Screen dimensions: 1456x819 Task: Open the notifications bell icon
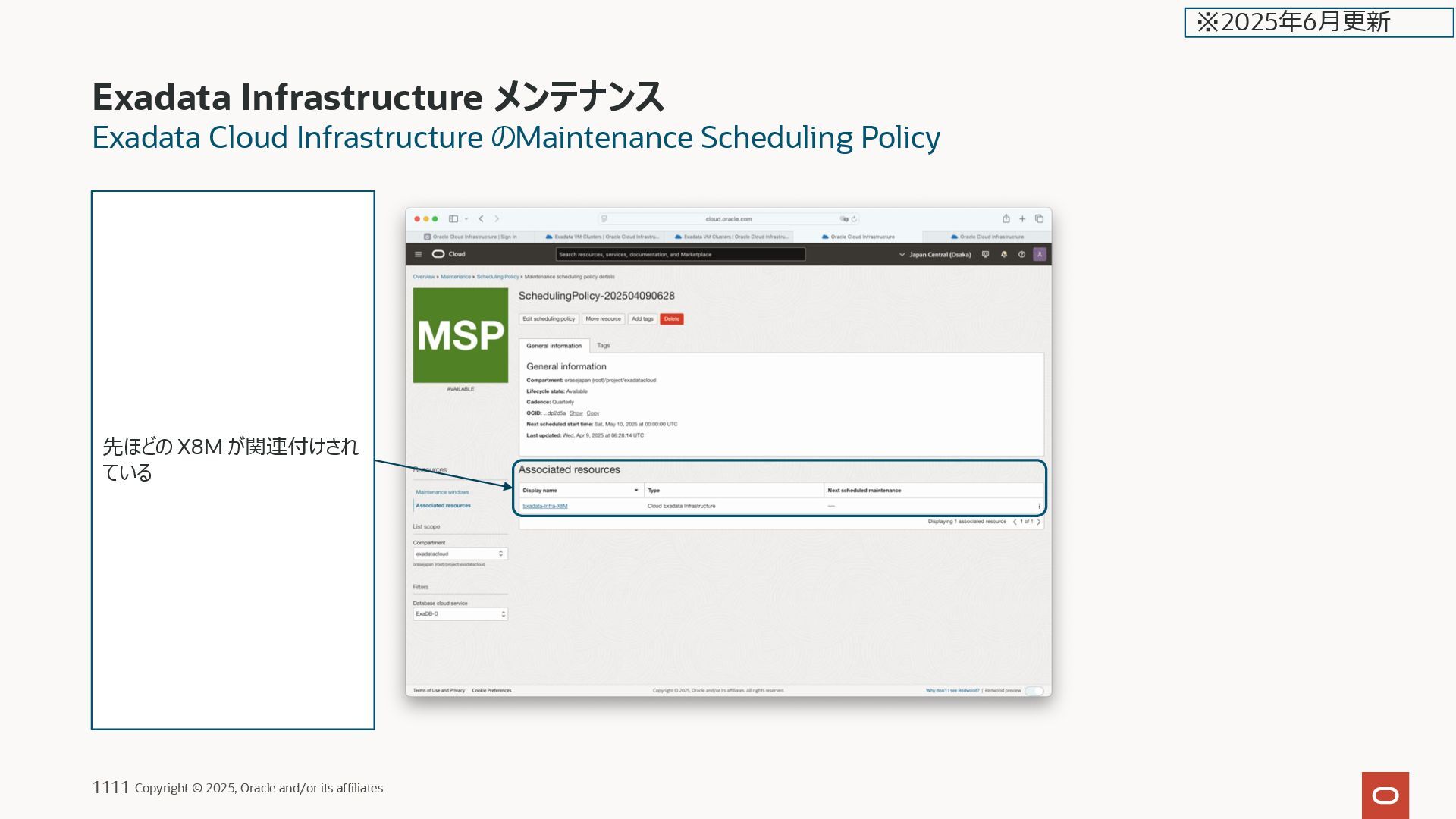1003,255
